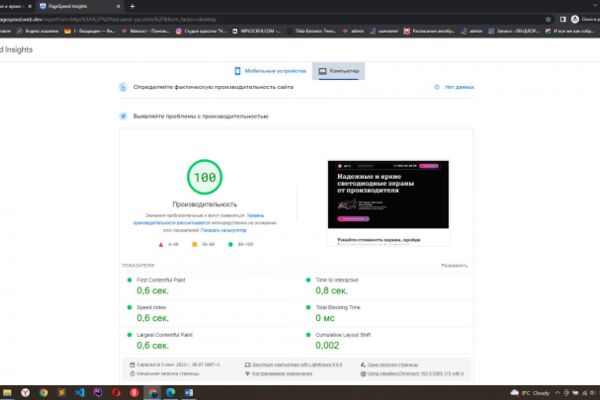The width and height of the screenshot is (600, 400).
Task: Open Visual Studio Code from the taskbar
Action: [x=80, y=392]
